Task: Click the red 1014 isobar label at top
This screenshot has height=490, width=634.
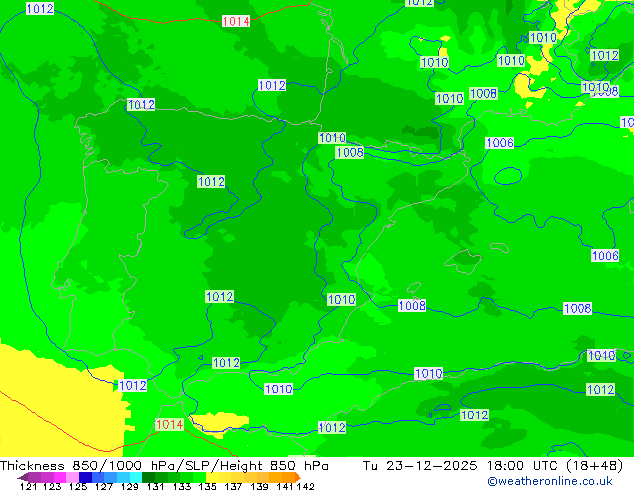Action: 236,21
